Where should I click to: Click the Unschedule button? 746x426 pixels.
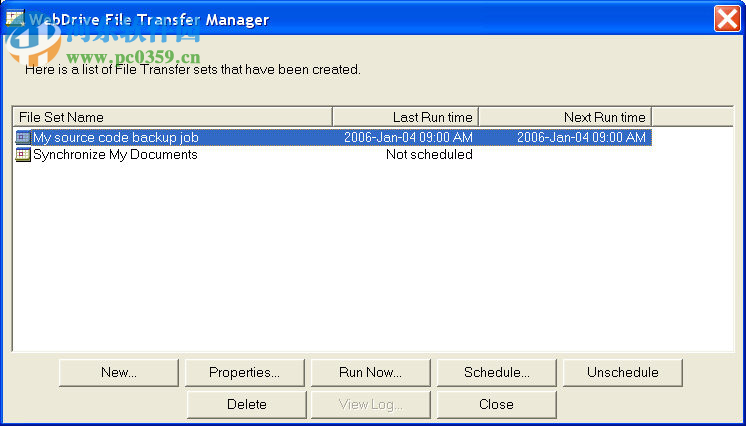(623, 372)
